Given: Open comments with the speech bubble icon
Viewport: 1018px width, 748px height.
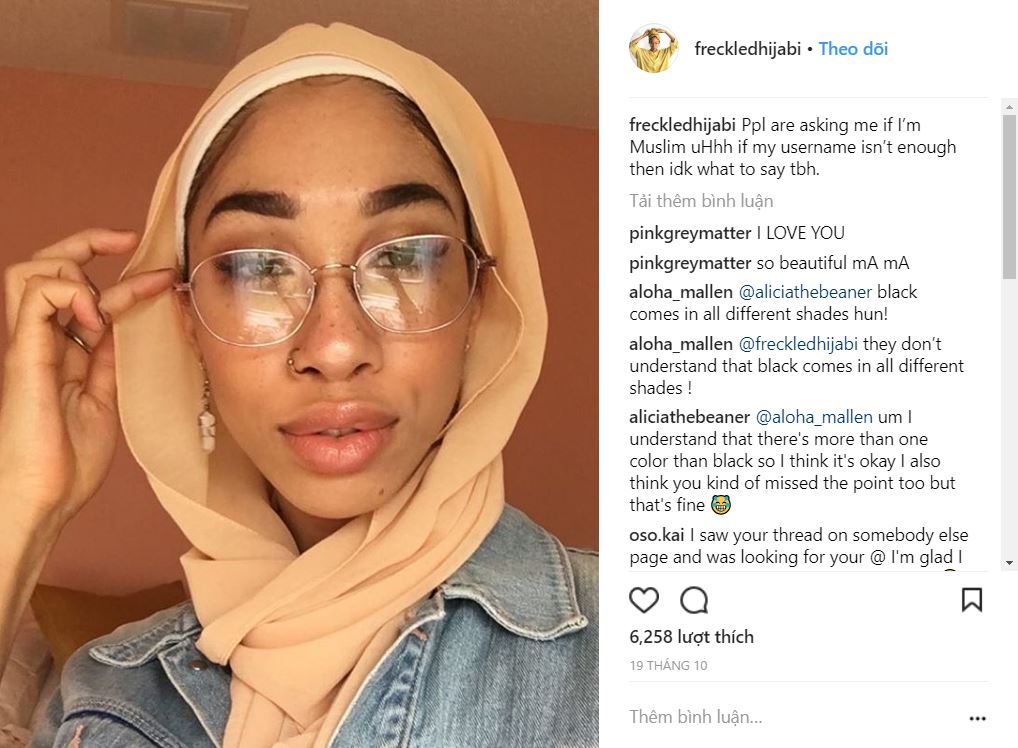Looking at the screenshot, I should pyautogui.click(x=694, y=600).
